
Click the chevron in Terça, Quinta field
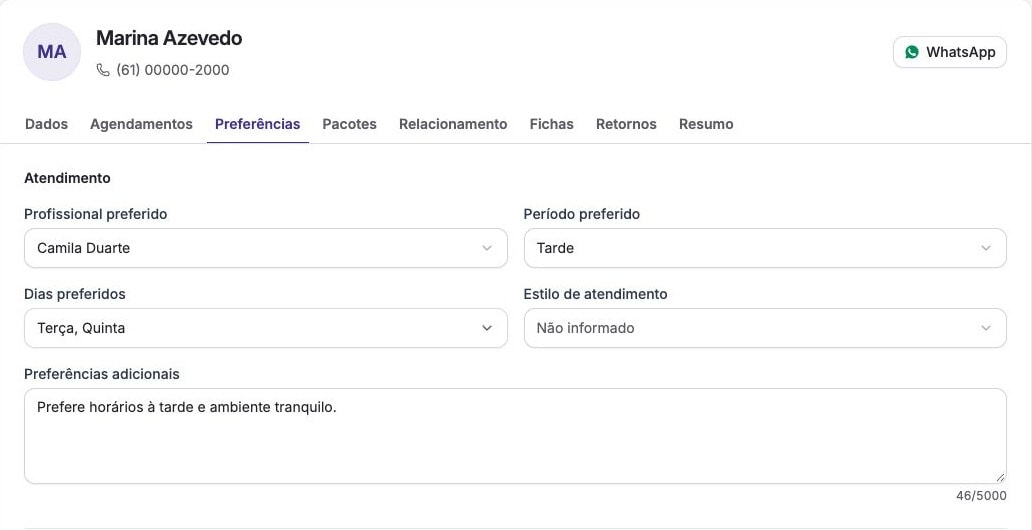coord(487,328)
